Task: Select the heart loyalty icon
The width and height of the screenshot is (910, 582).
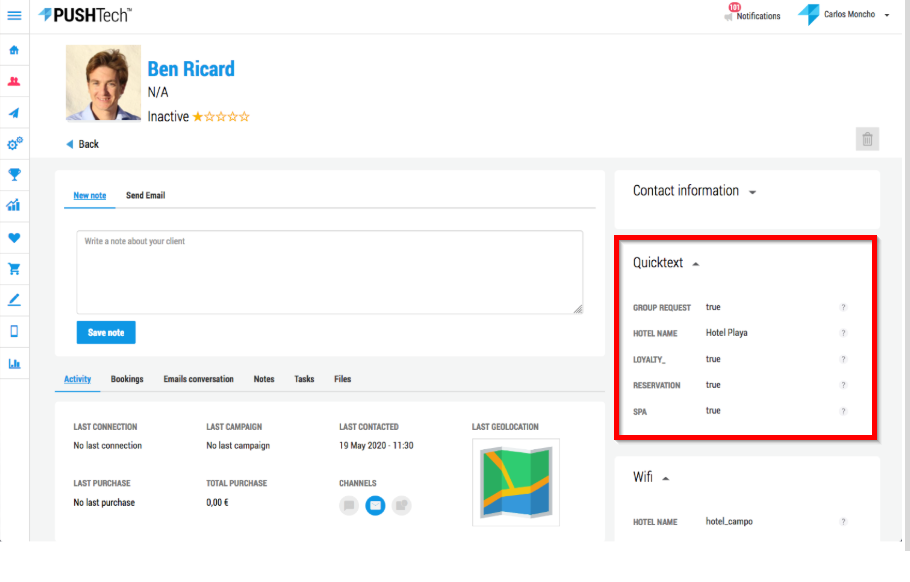Action: coord(14,237)
